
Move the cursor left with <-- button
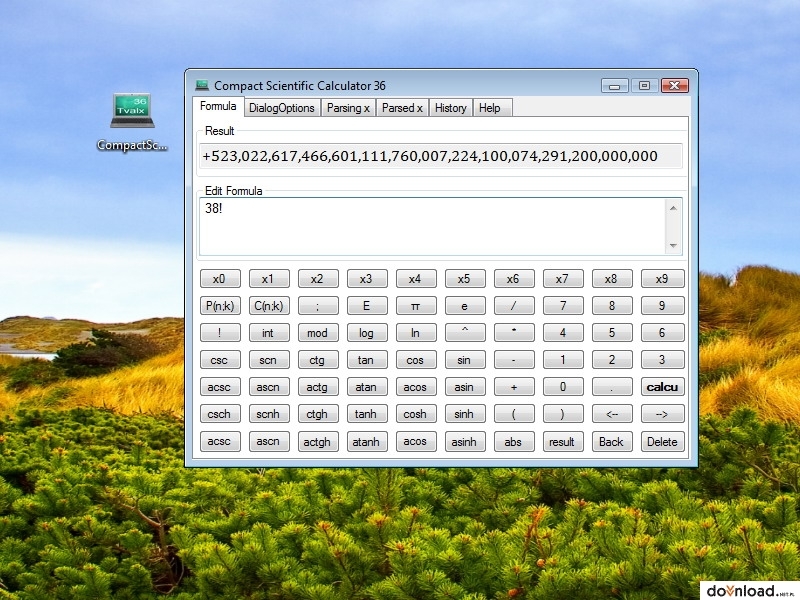click(x=612, y=414)
